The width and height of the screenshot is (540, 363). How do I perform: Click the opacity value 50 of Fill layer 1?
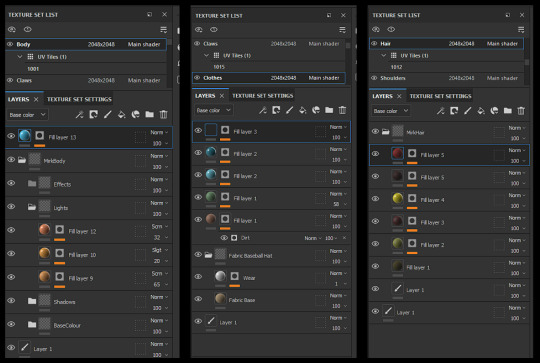point(336,204)
